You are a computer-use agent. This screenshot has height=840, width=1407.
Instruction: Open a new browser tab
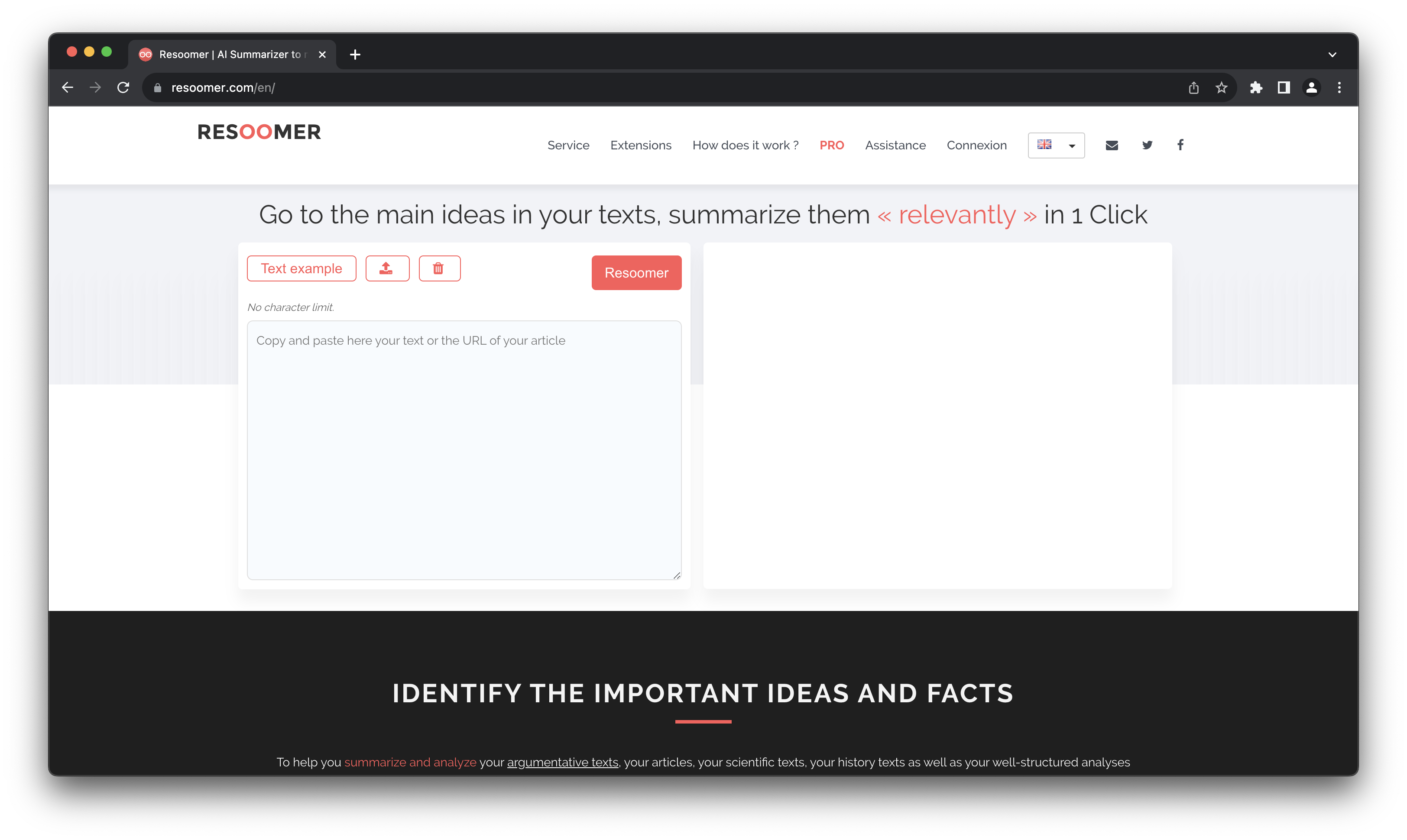coord(355,55)
